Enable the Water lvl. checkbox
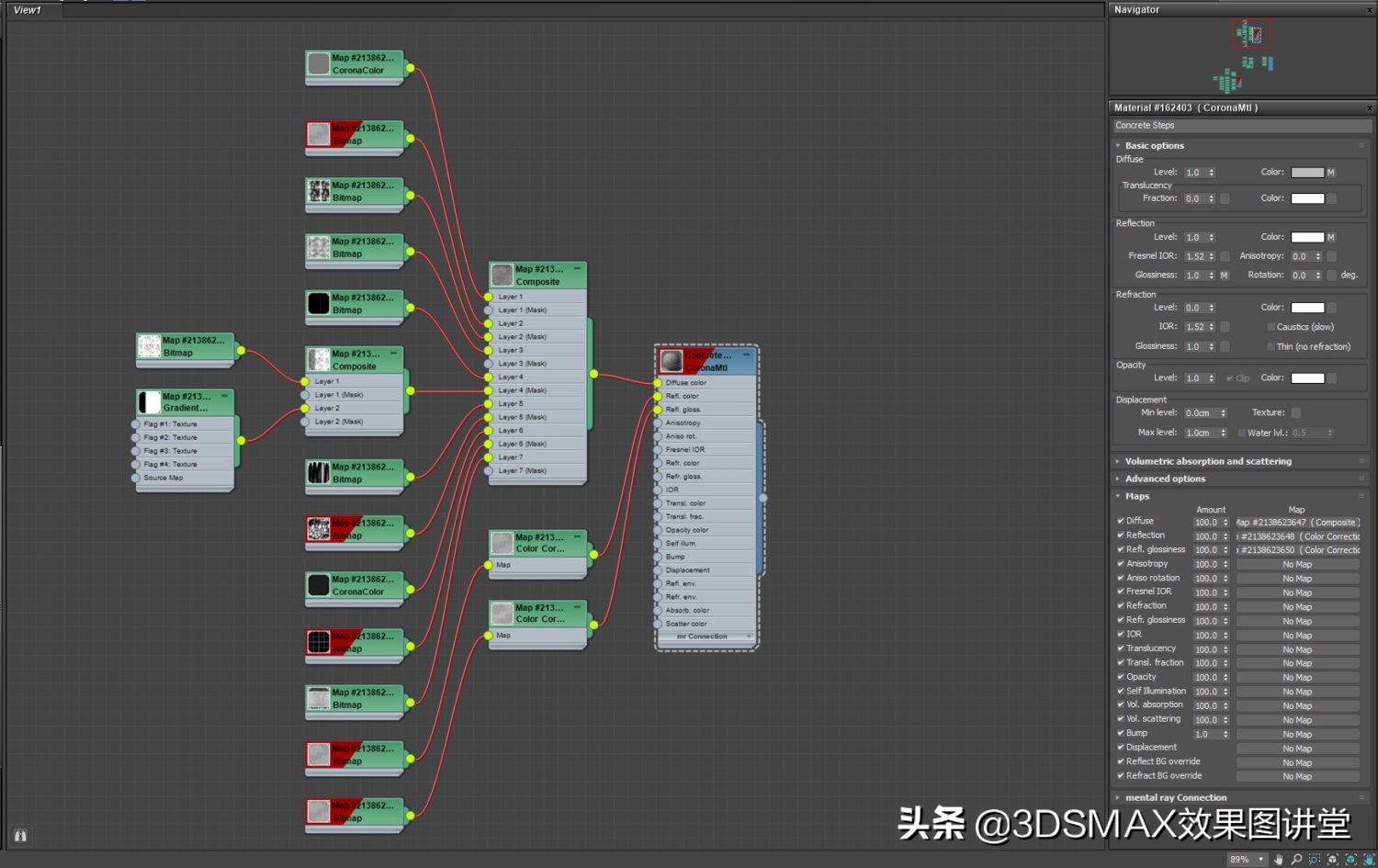The height and width of the screenshot is (868, 1378). coord(1242,434)
